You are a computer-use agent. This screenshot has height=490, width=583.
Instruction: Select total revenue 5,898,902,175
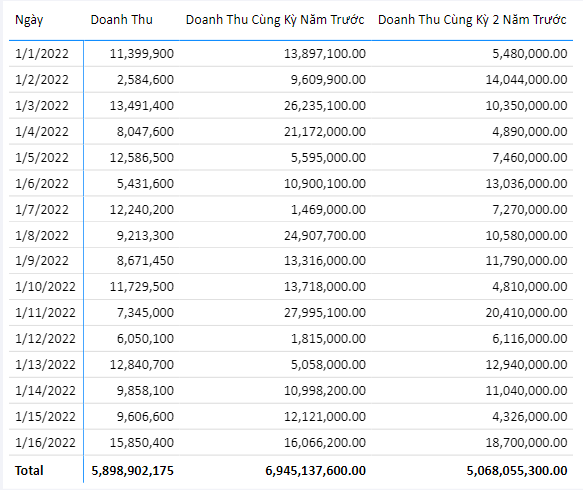coord(132,471)
